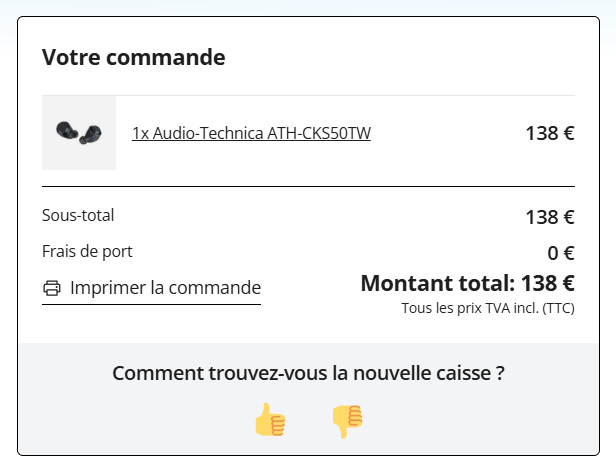Click the Sous-total amount 138 €
The width and height of the screenshot is (616, 472).
(550, 217)
